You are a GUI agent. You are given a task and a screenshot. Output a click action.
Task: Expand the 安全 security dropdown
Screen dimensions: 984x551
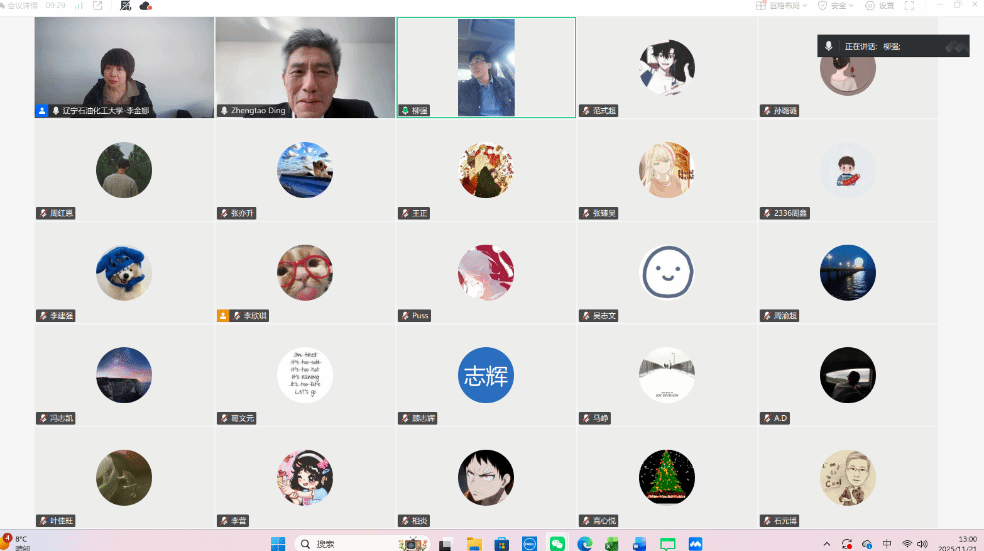click(836, 5)
